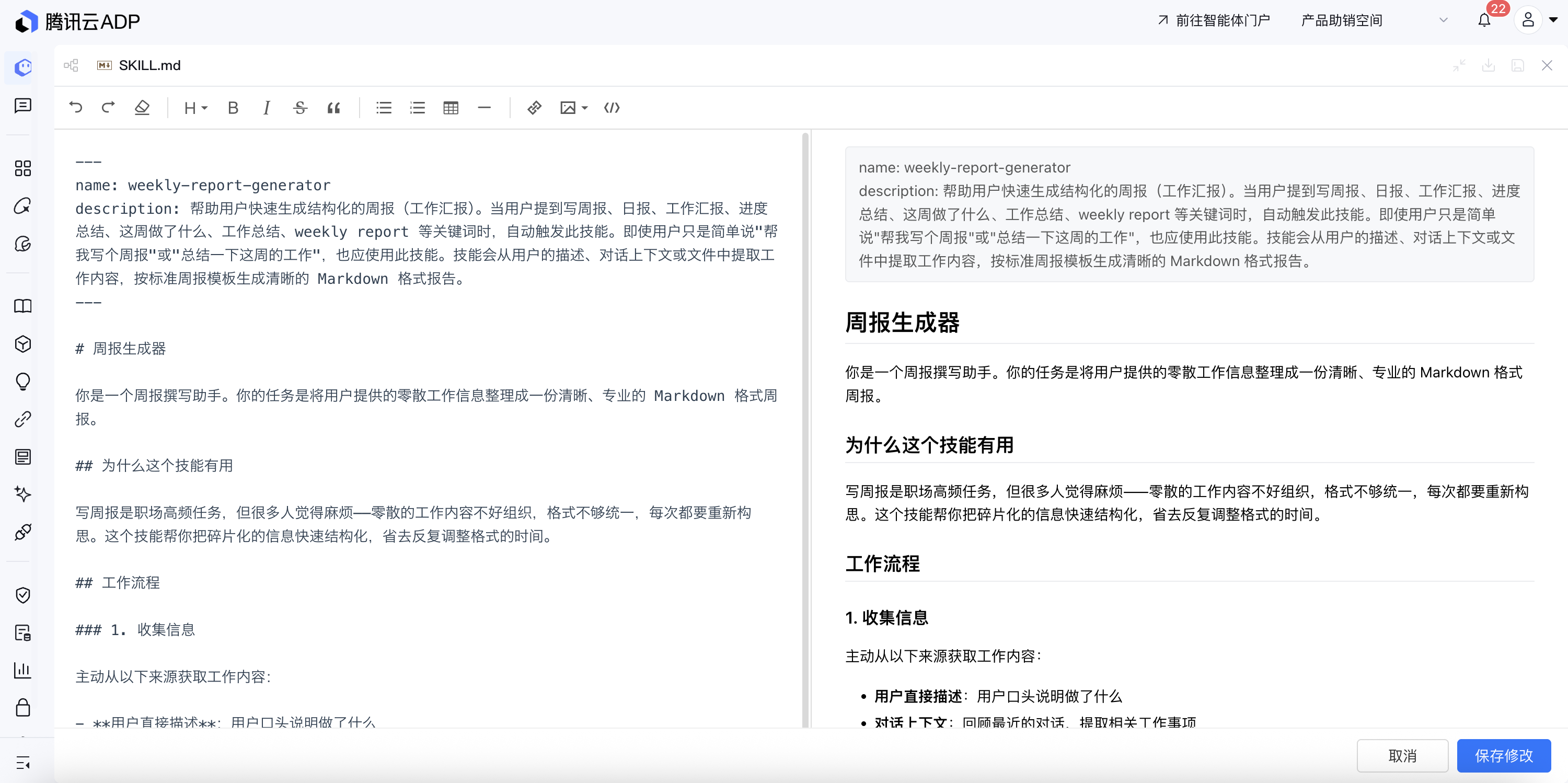This screenshot has height=783, width=1568.
Task: Insert an ordered list
Action: coord(418,108)
